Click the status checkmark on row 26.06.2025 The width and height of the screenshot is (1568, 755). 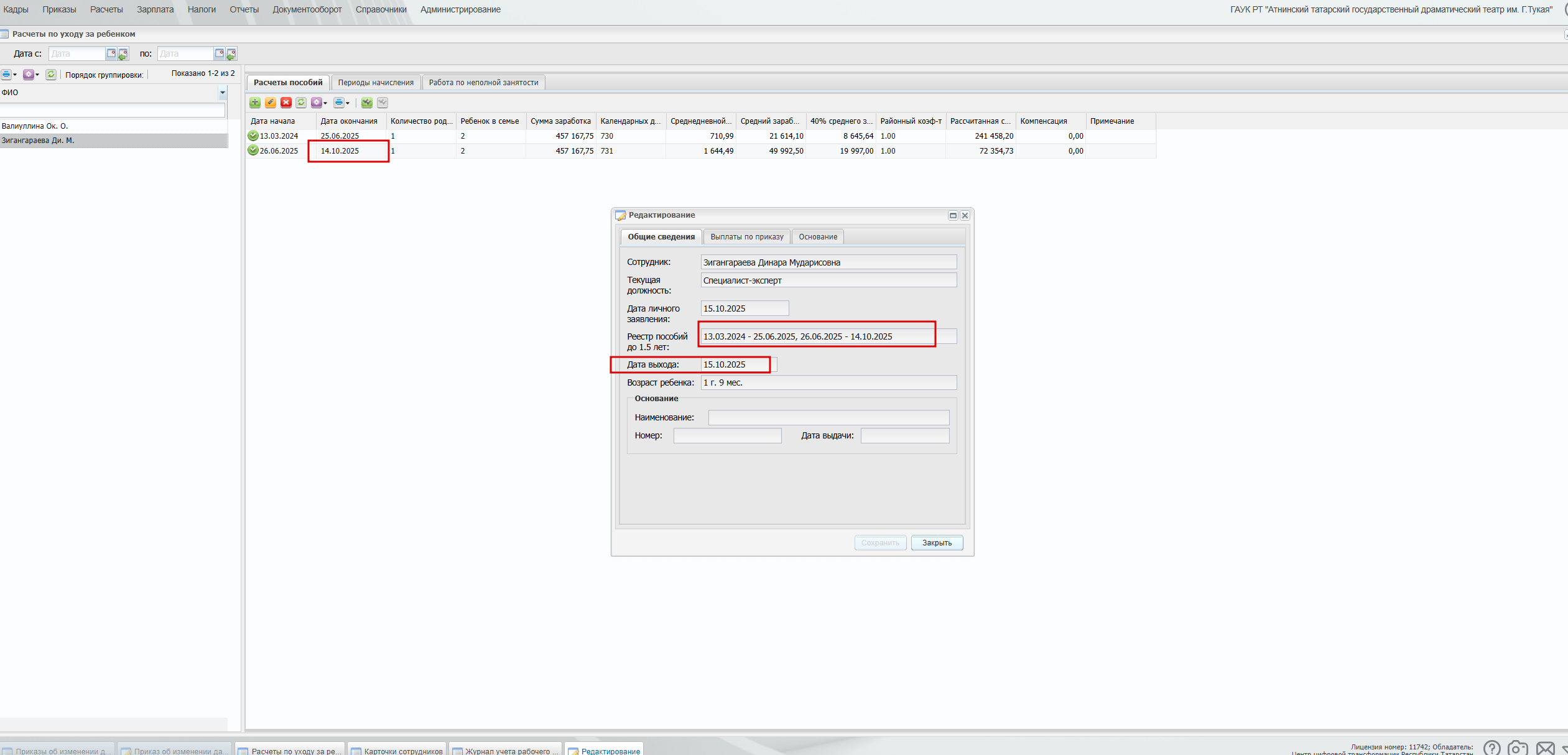(253, 151)
